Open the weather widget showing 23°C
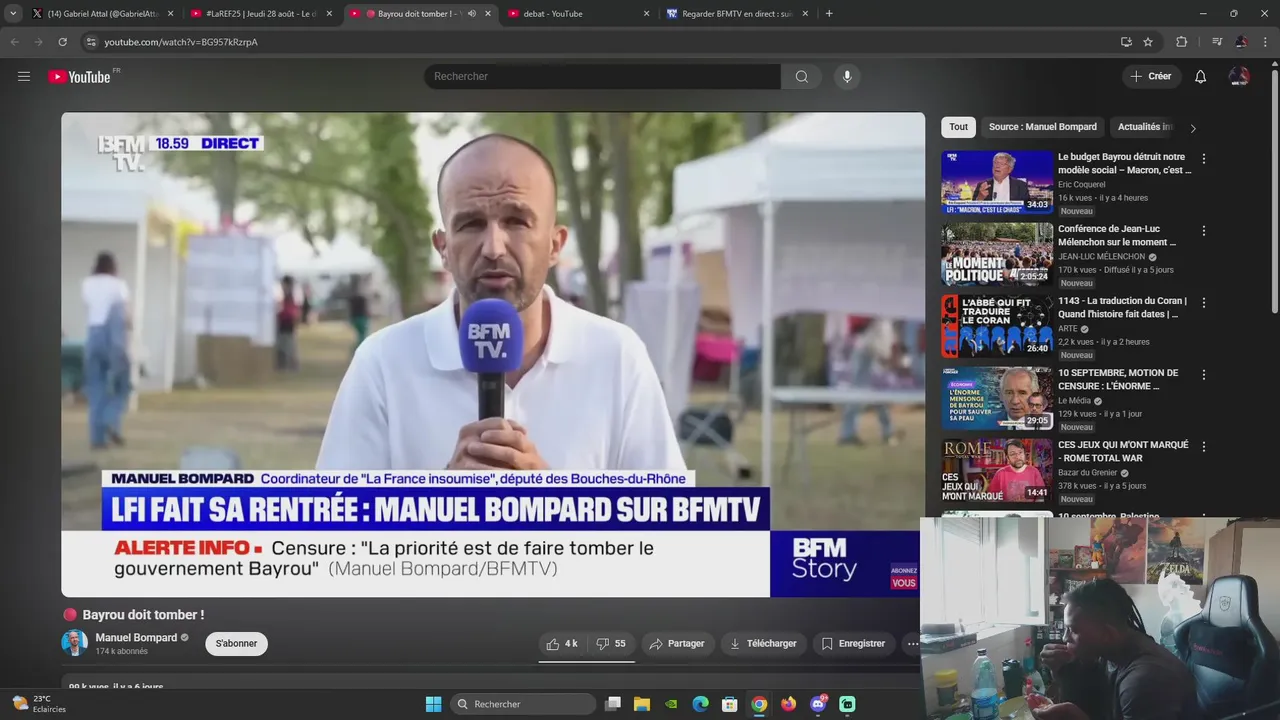 pos(39,704)
